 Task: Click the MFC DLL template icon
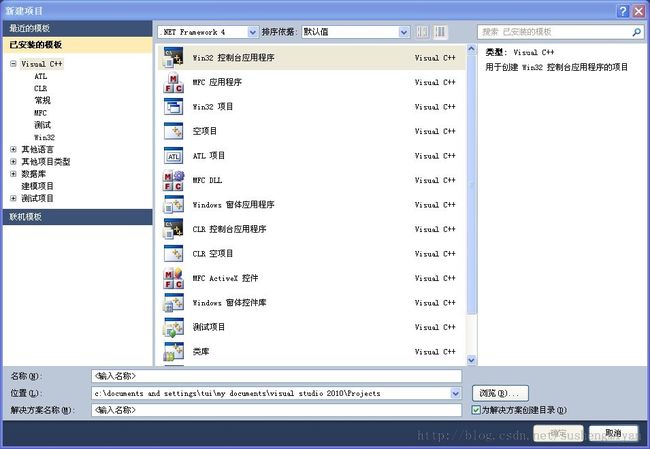(x=173, y=180)
